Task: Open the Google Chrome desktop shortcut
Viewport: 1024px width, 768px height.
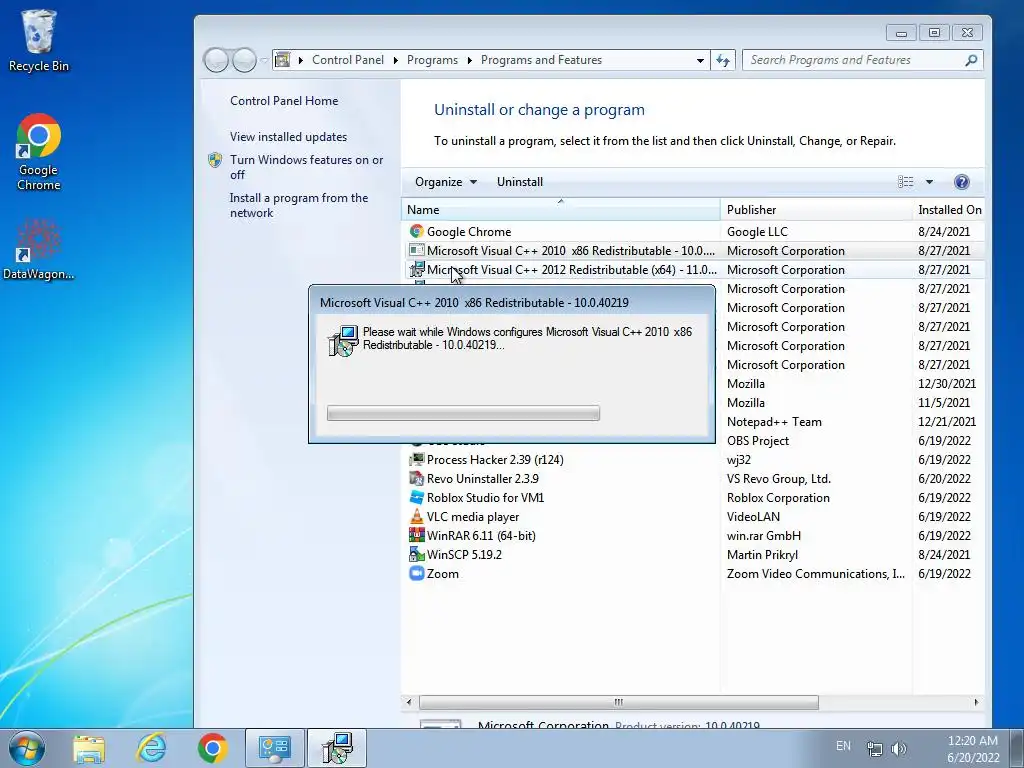Action: 38,152
